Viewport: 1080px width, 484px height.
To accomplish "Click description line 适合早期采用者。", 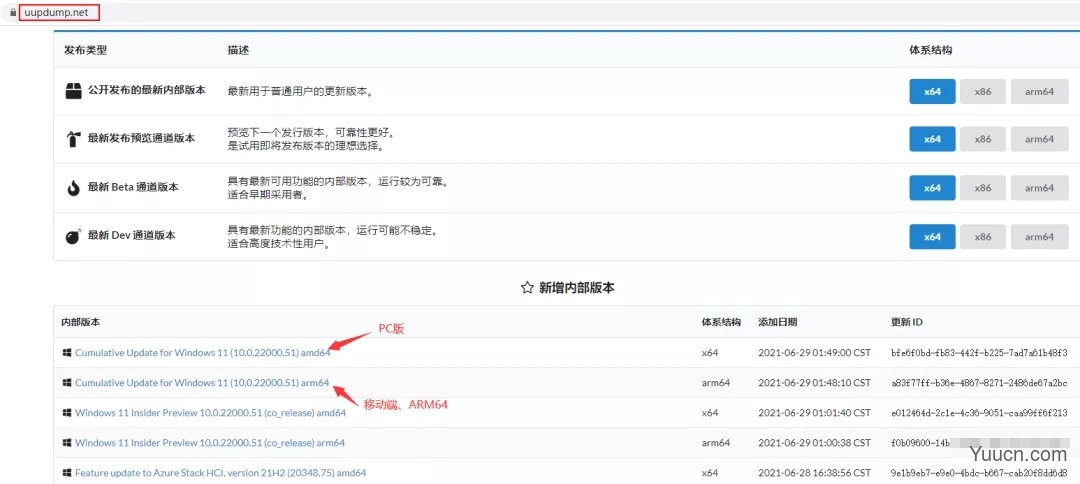I will [267, 195].
